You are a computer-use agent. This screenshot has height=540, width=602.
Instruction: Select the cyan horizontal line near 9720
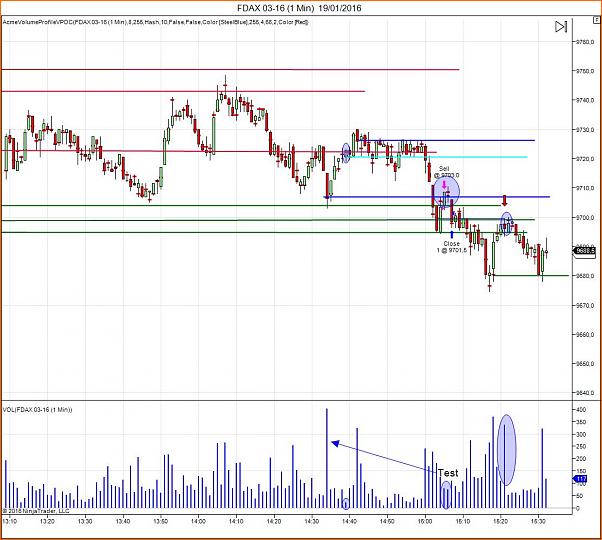pyautogui.click(x=438, y=157)
